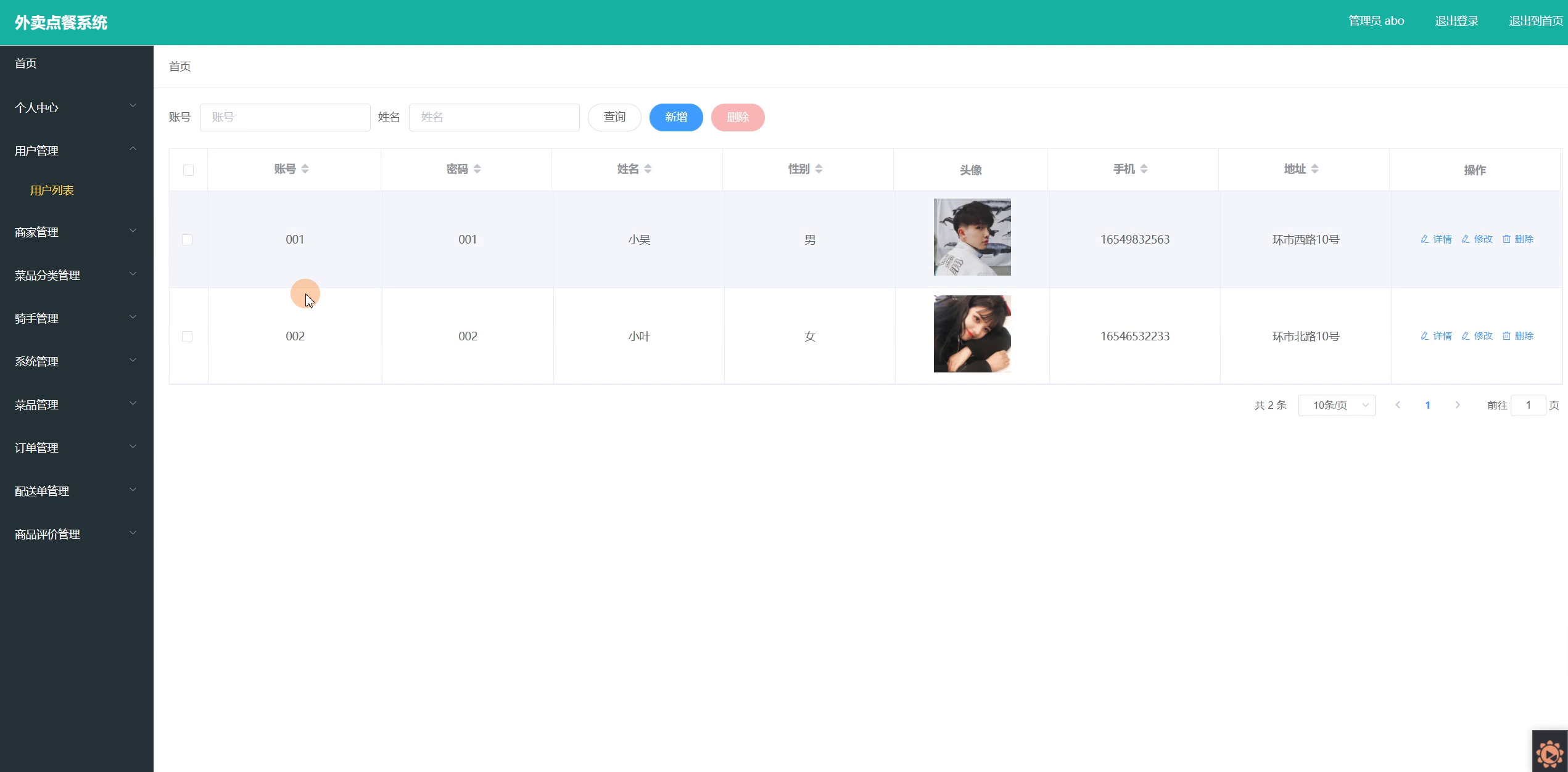1568x772 pixels.
Task: Open the 10条/页 page size dropdown
Action: 1337,405
